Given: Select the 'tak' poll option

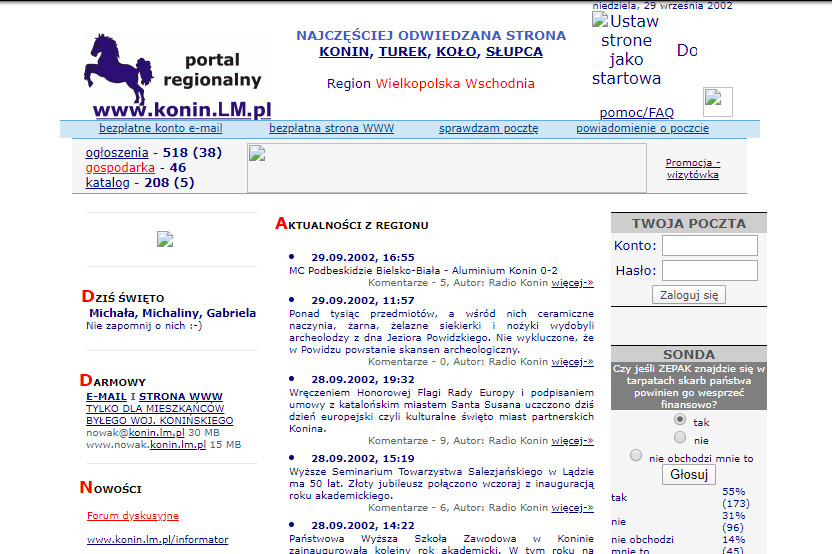Looking at the screenshot, I should (x=680, y=421).
